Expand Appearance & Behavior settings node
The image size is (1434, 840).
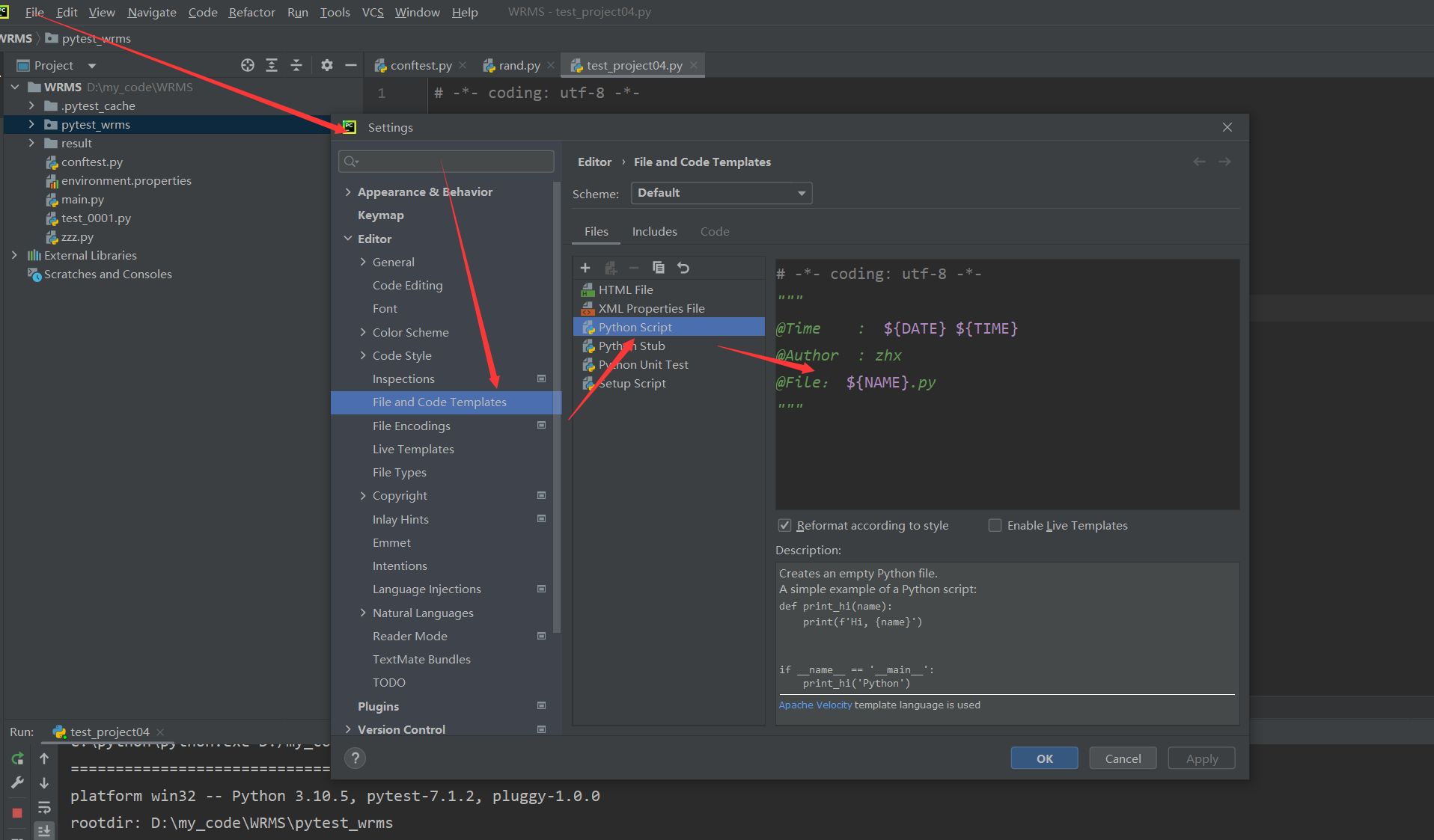[x=348, y=192]
